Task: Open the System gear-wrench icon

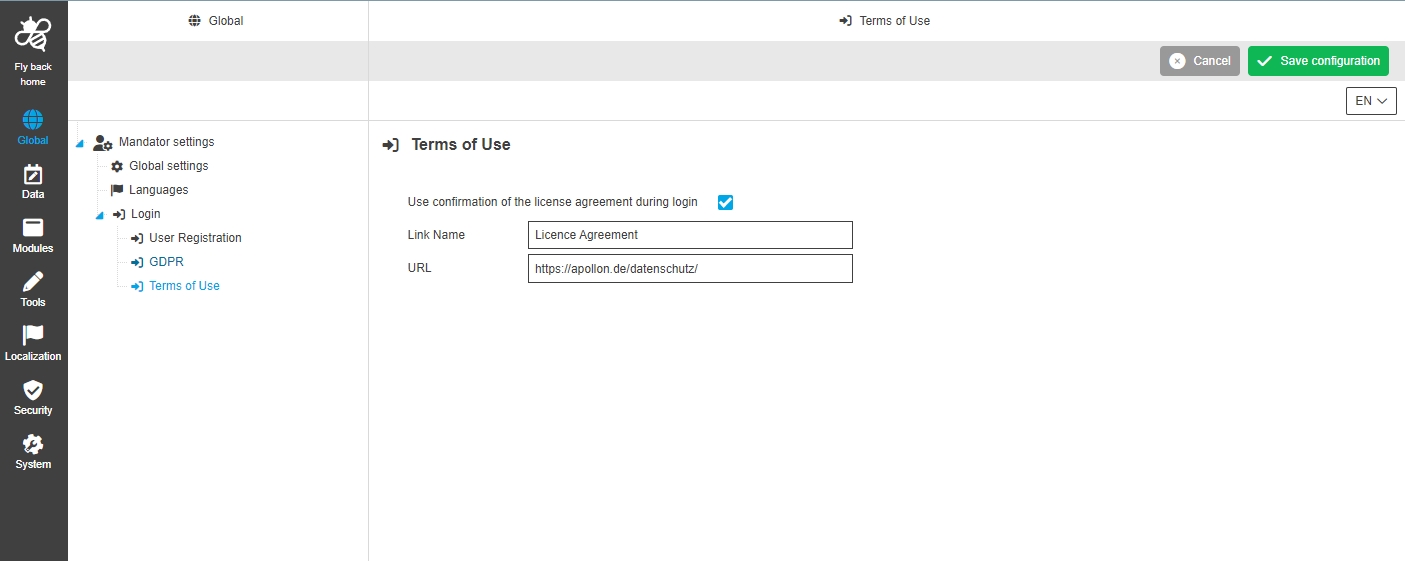Action: (33, 445)
